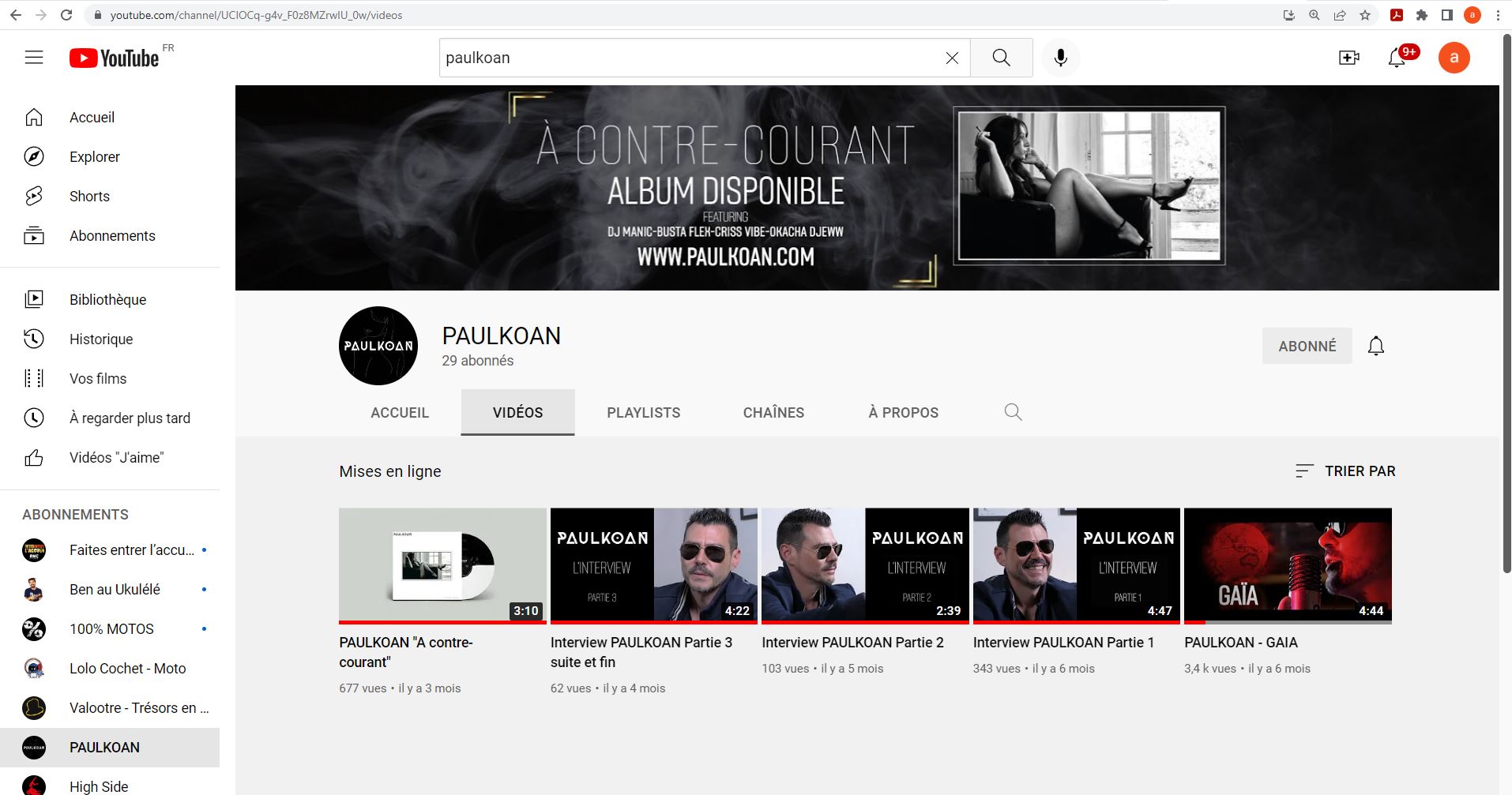Switch to the À PROPOS tab
The width and height of the screenshot is (1512, 795).
(903, 412)
